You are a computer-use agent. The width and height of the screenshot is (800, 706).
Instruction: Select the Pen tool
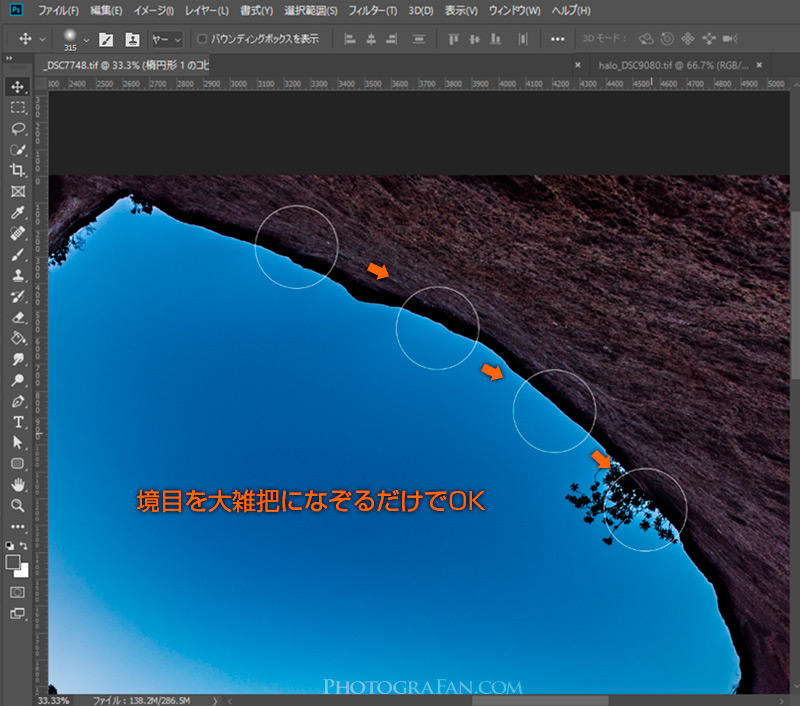(x=18, y=401)
